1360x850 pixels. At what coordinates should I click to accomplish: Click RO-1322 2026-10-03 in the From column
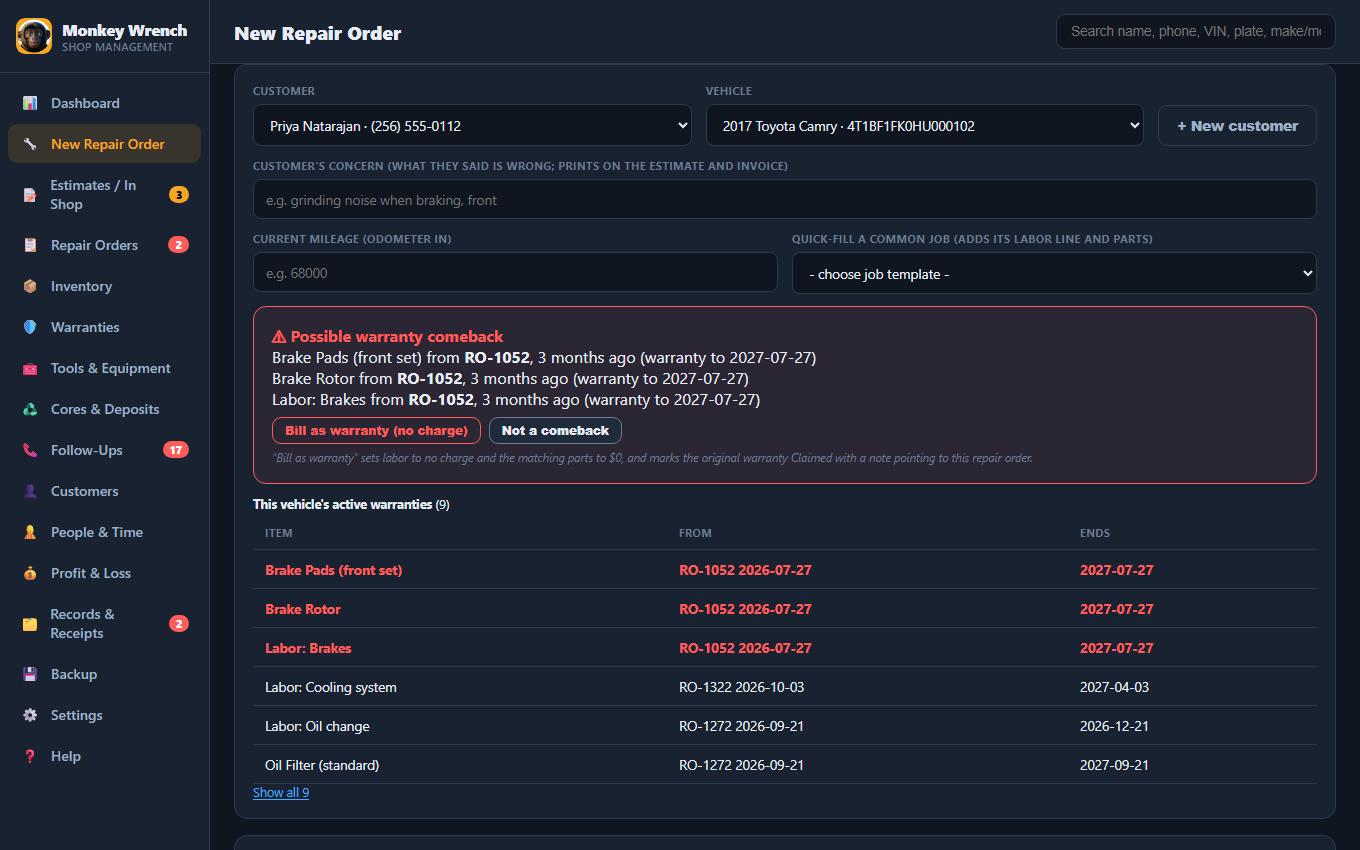coord(741,687)
